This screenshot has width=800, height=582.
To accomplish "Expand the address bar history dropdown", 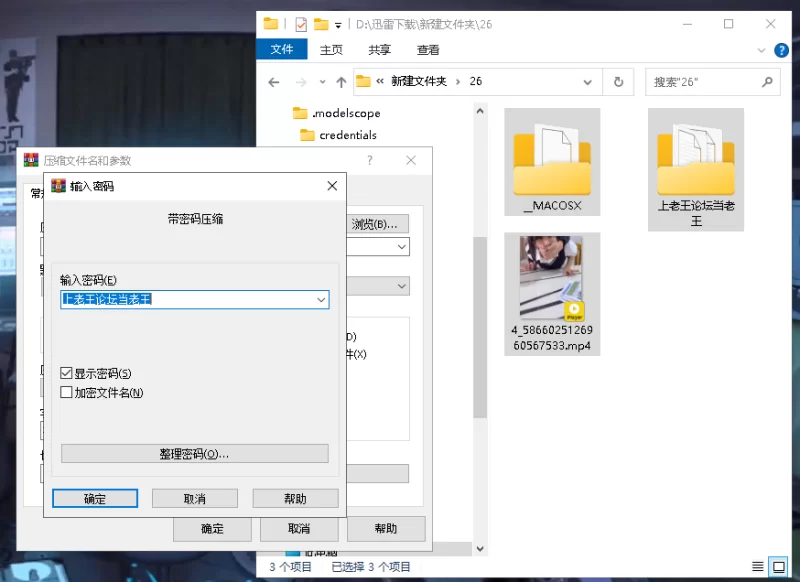I will pos(588,82).
